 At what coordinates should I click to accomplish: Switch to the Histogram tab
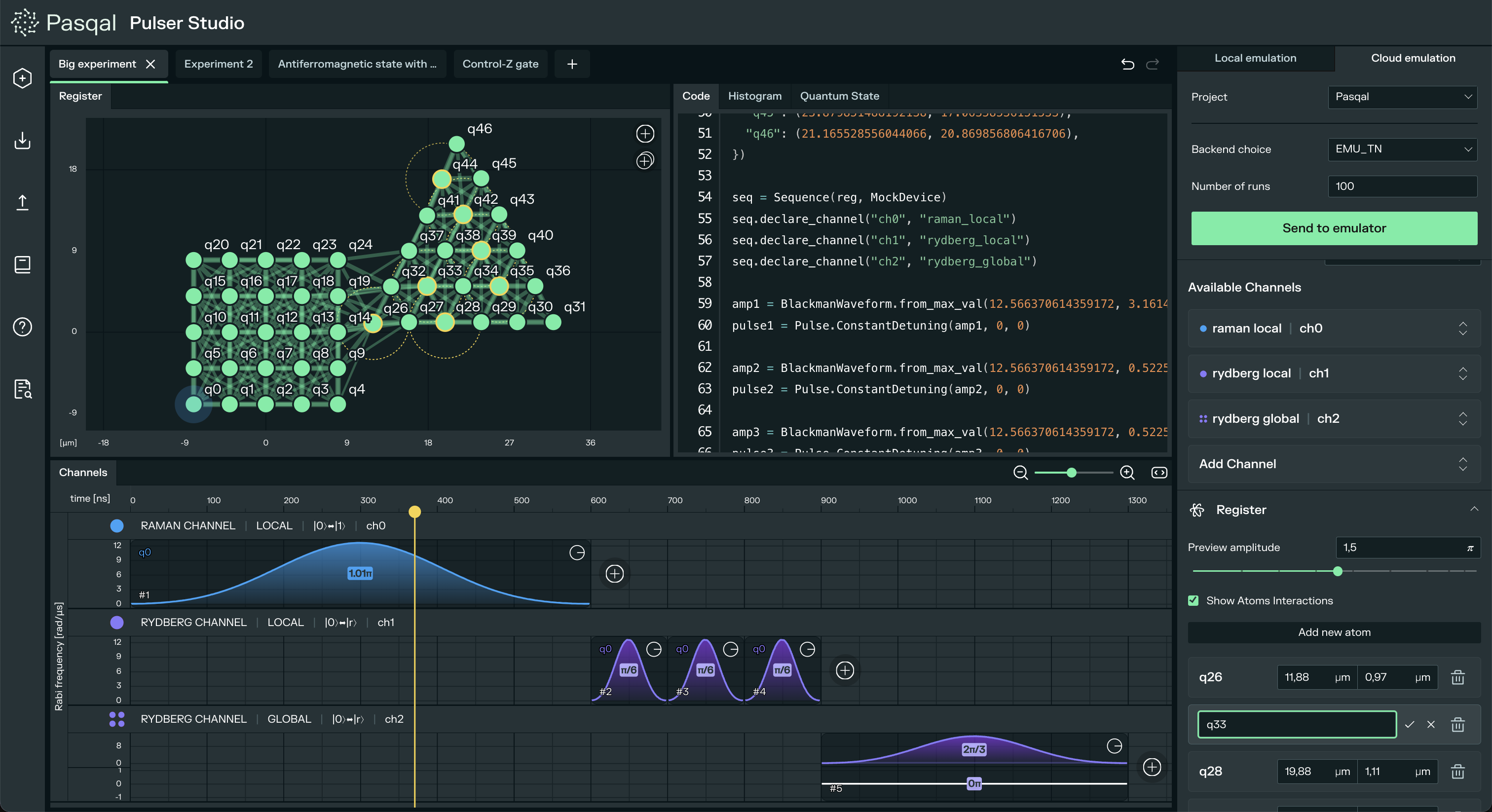(754, 96)
